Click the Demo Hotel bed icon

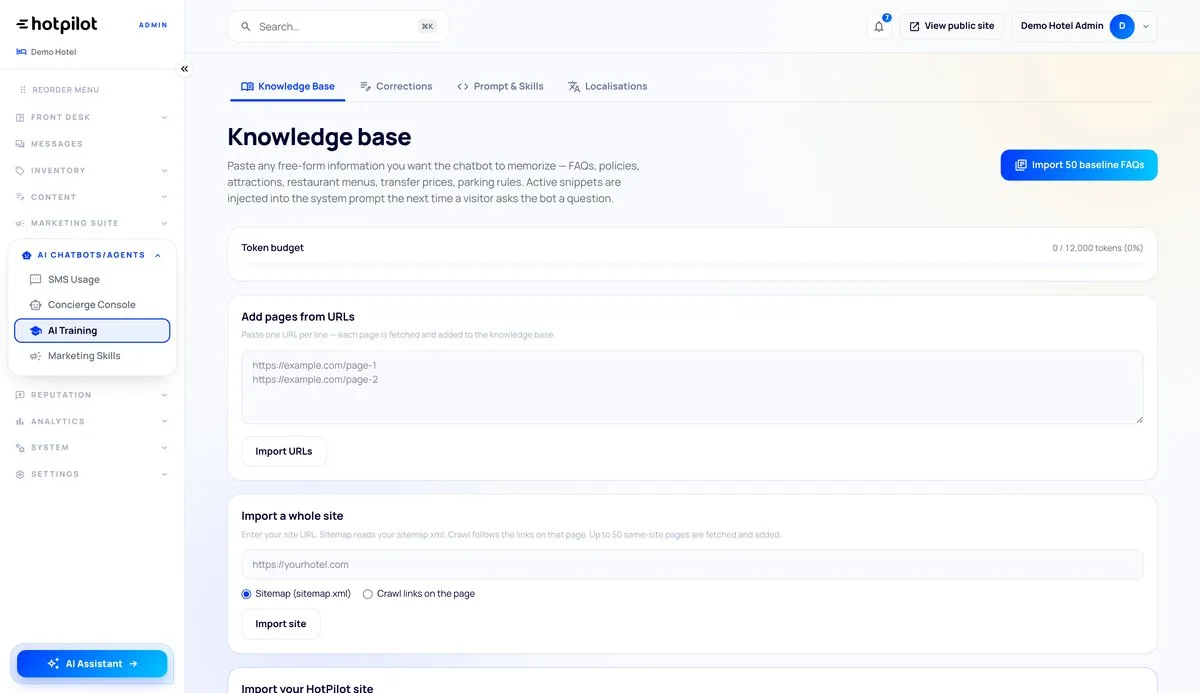[21, 52]
